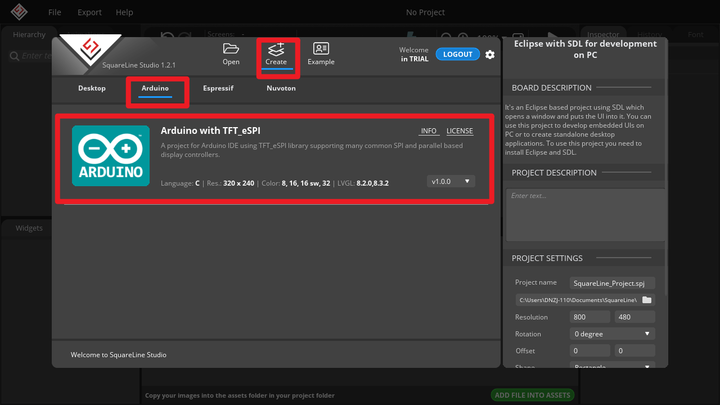Click the project path field
Viewport: 720px width, 405px height.
tap(578, 300)
